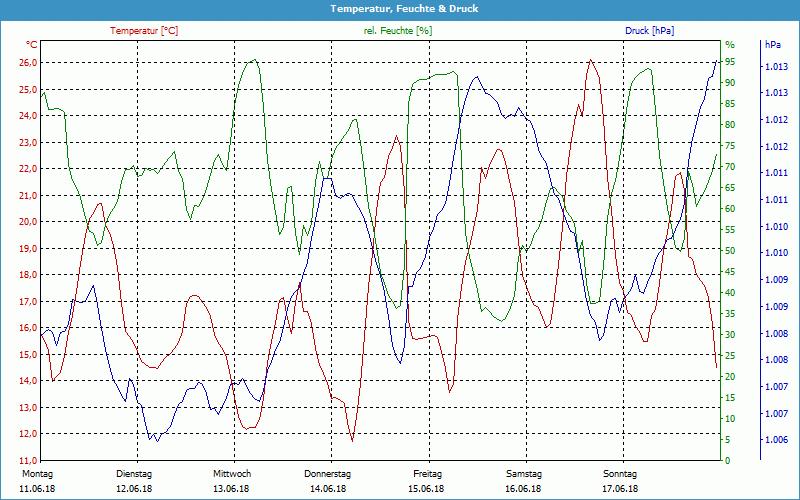The image size is (800, 500).
Task: Click the date '16.06.18'
Action: click(x=523, y=489)
